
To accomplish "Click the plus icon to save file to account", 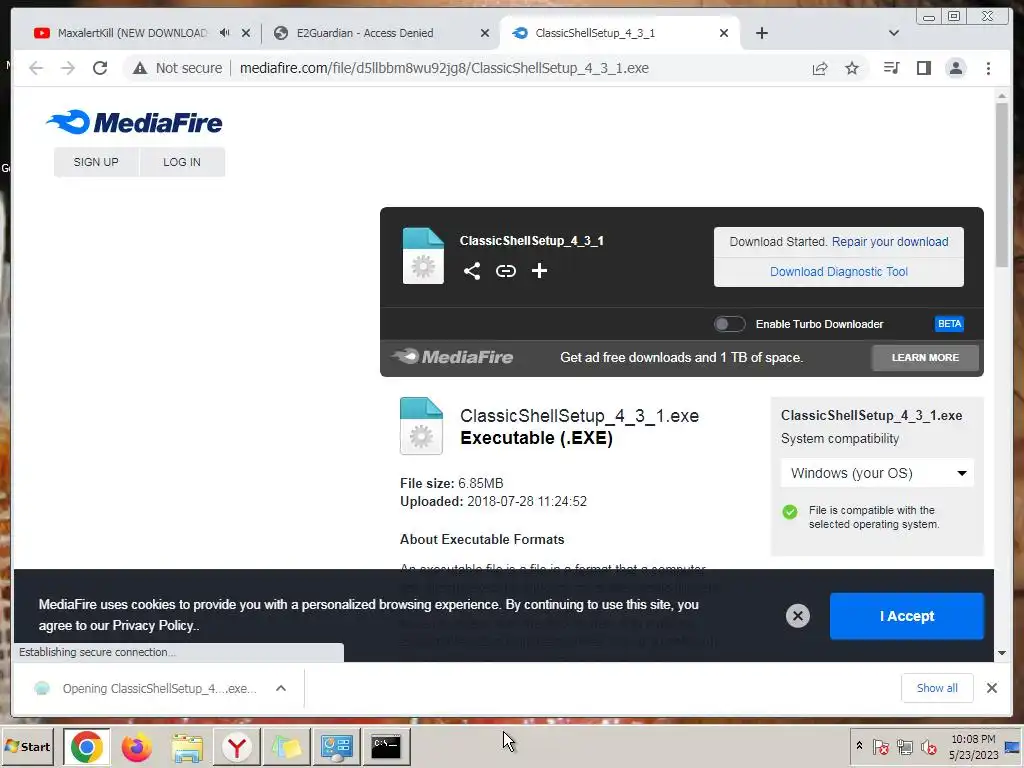I will [539, 271].
